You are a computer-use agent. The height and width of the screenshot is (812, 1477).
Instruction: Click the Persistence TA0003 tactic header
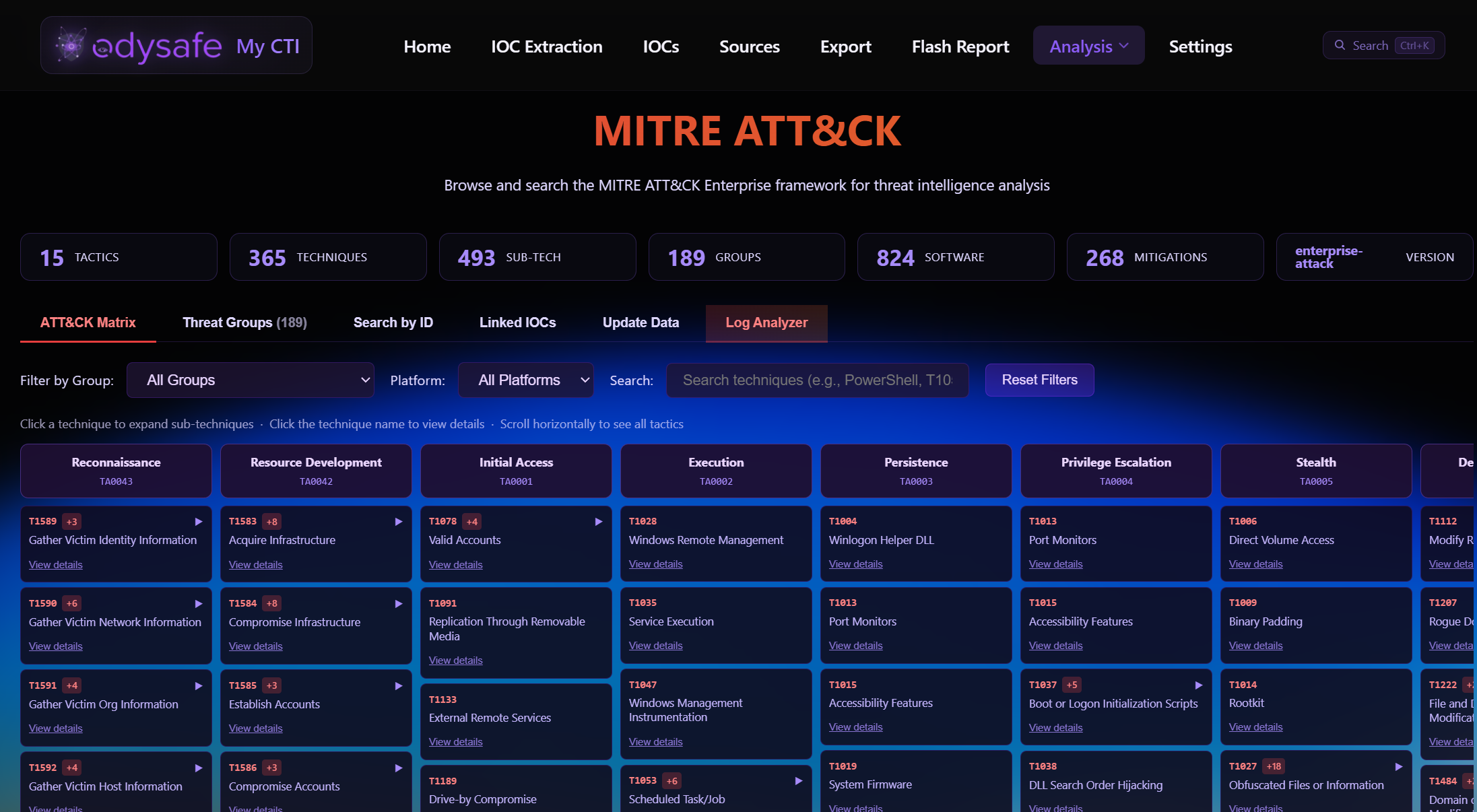coord(916,471)
